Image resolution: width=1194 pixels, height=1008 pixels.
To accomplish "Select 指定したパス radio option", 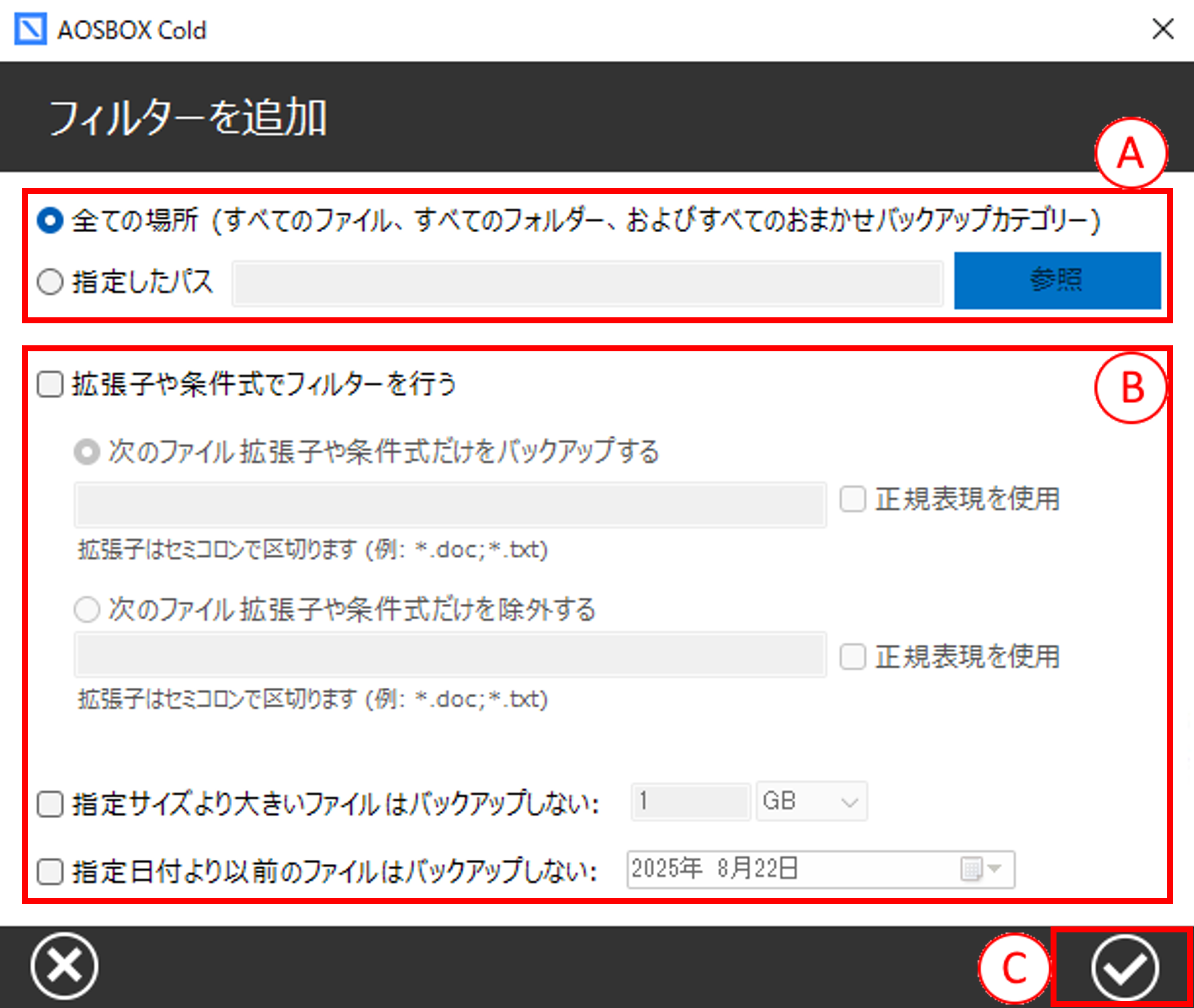I will click(50, 282).
